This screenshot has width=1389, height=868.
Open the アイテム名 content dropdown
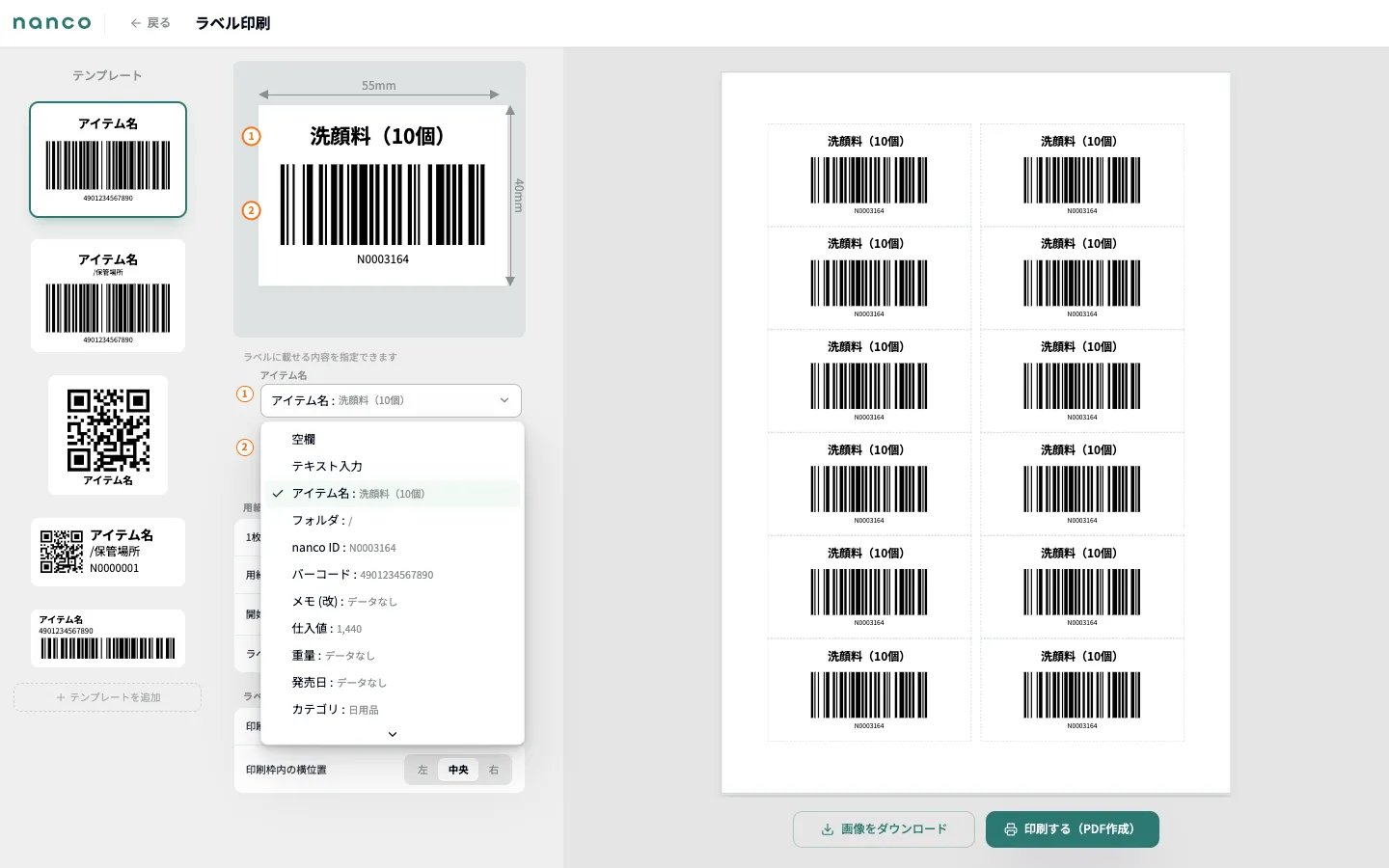[x=391, y=400]
